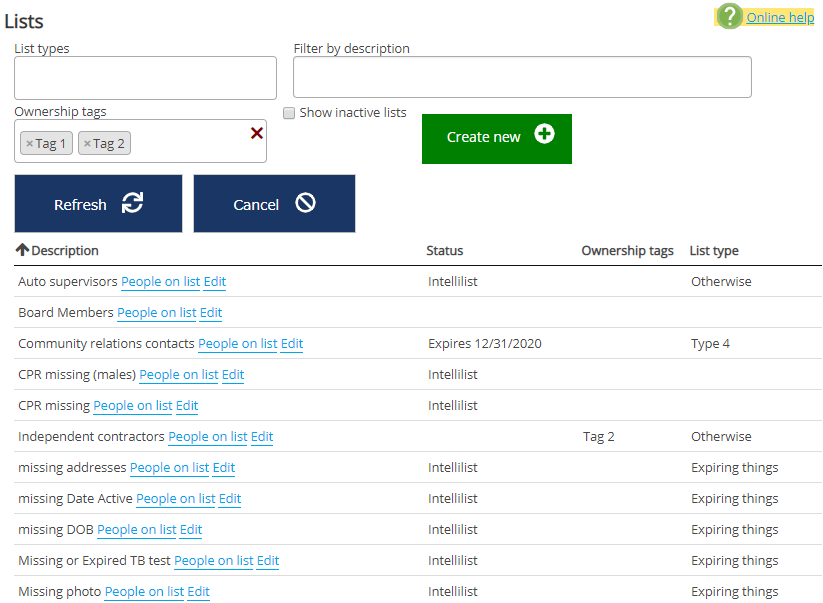823x603 pixels.
Task: View People on list for CPR missing (males)
Action: tap(178, 375)
